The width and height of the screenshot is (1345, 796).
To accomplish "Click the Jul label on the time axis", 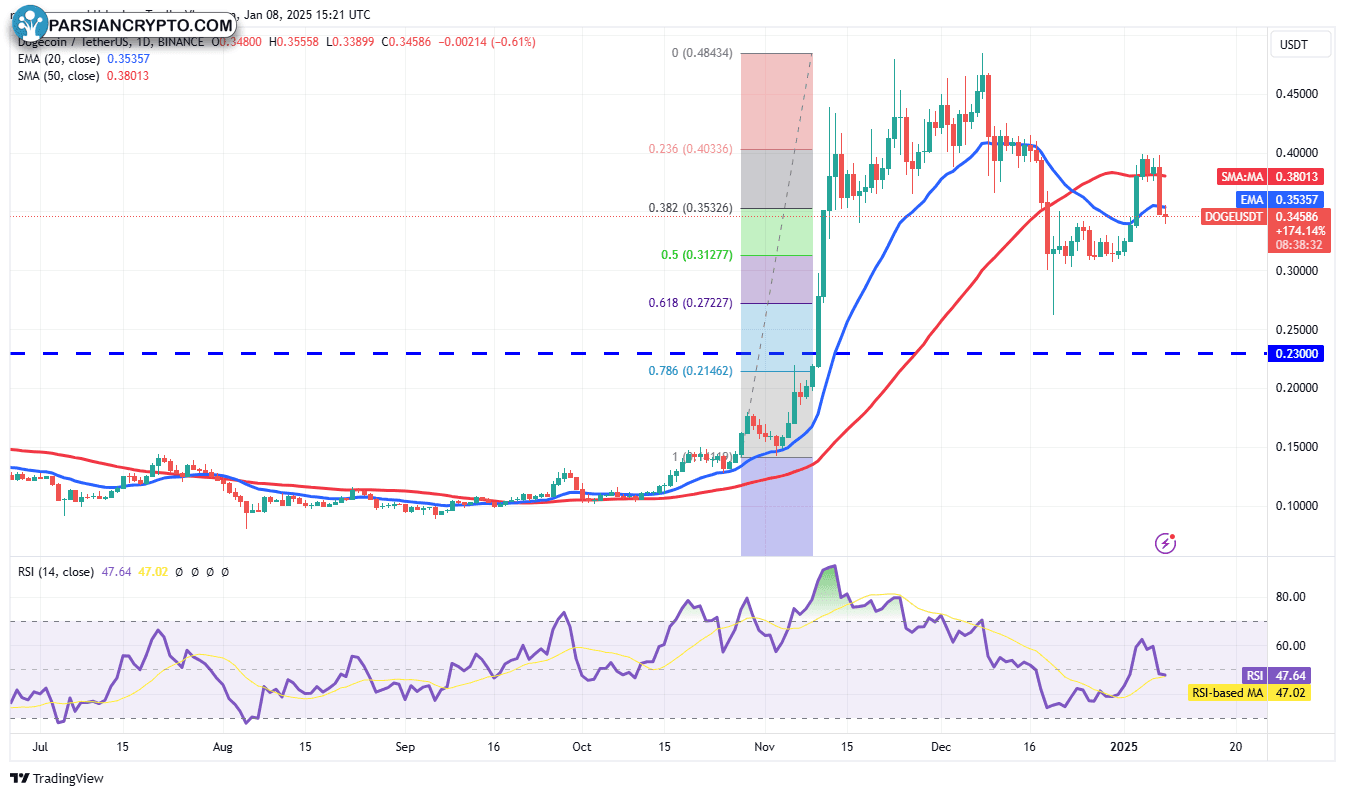I will pyautogui.click(x=42, y=747).
